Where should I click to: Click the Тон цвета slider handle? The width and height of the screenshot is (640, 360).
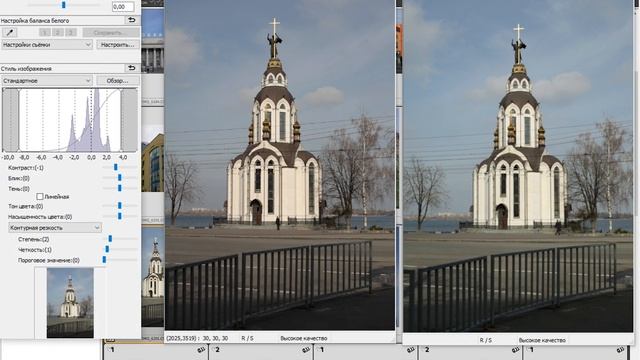(x=120, y=206)
